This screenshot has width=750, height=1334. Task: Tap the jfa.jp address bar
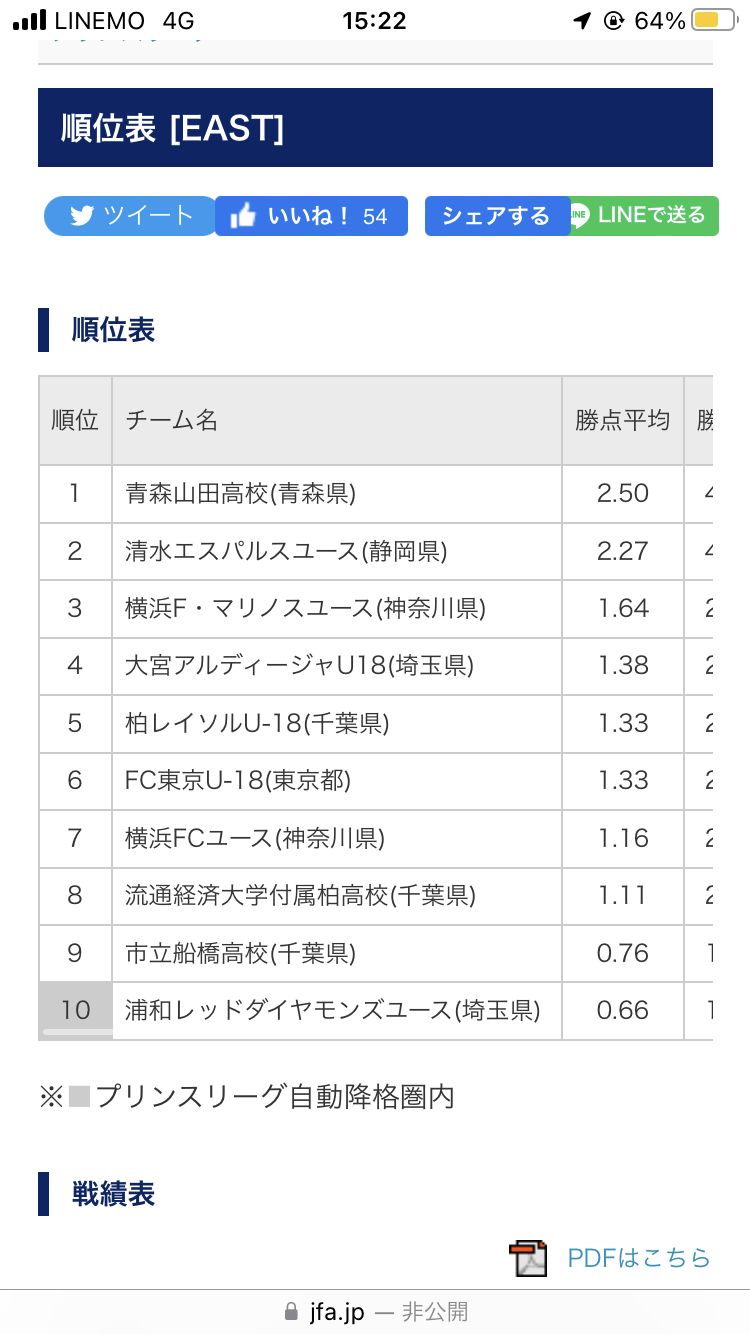(x=375, y=1311)
